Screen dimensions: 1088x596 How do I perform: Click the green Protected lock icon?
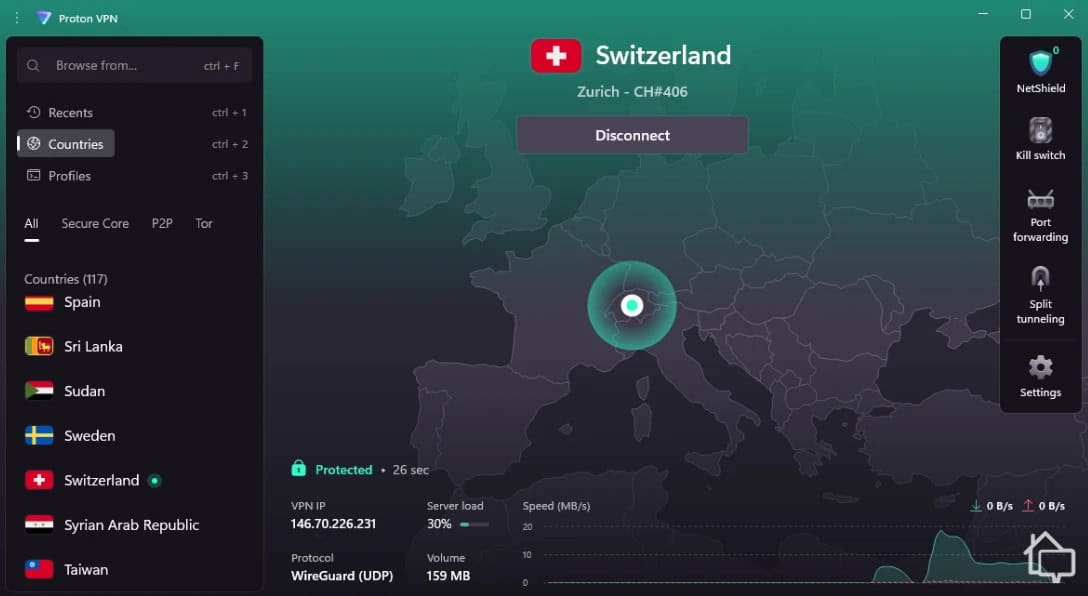point(298,468)
